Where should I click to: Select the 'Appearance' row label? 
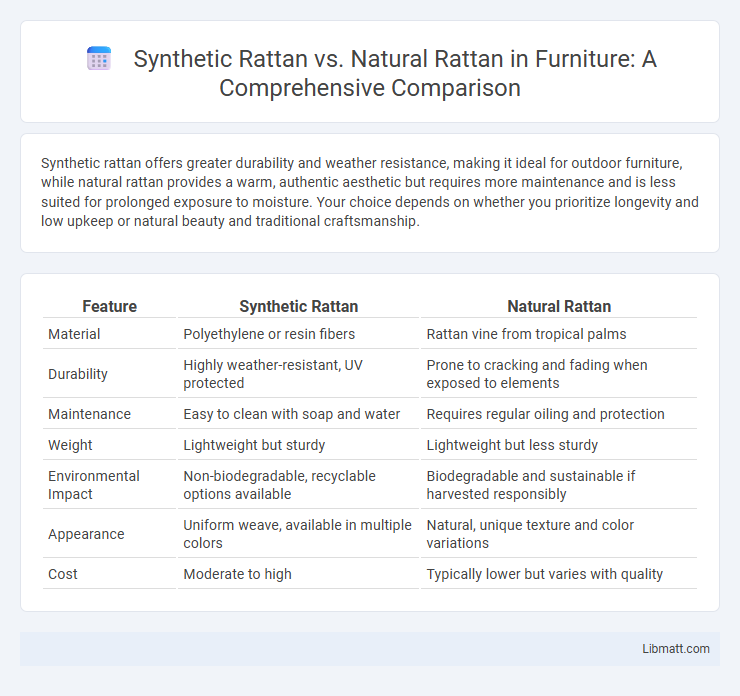(x=86, y=534)
